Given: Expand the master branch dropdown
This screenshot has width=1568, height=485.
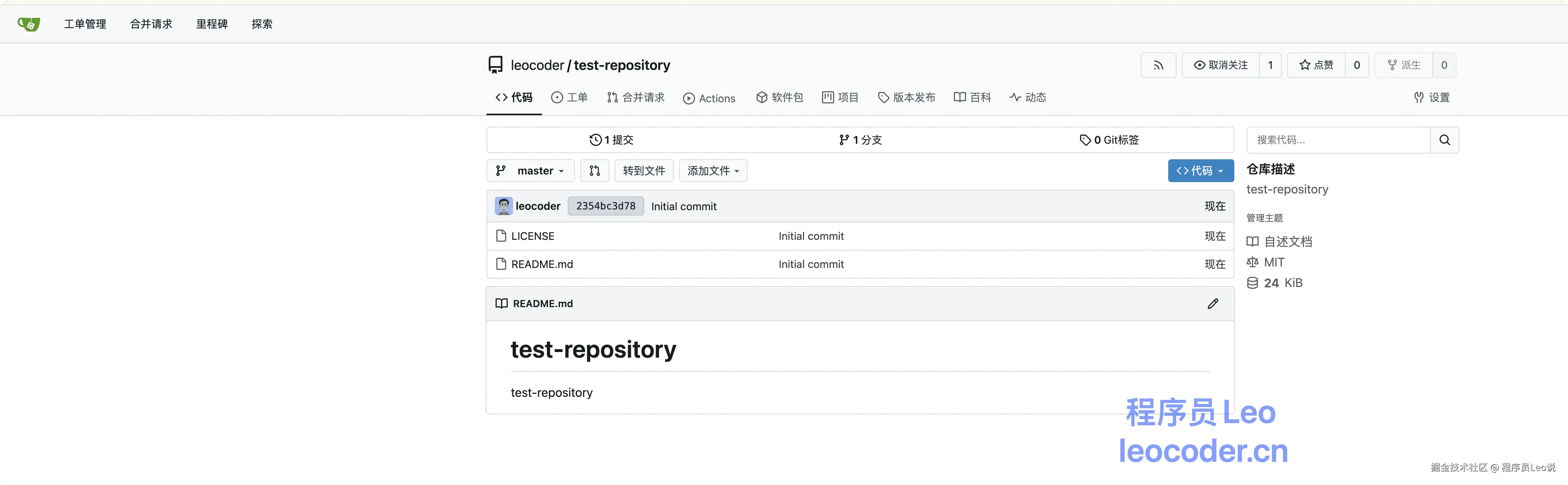Looking at the screenshot, I should [x=530, y=171].
